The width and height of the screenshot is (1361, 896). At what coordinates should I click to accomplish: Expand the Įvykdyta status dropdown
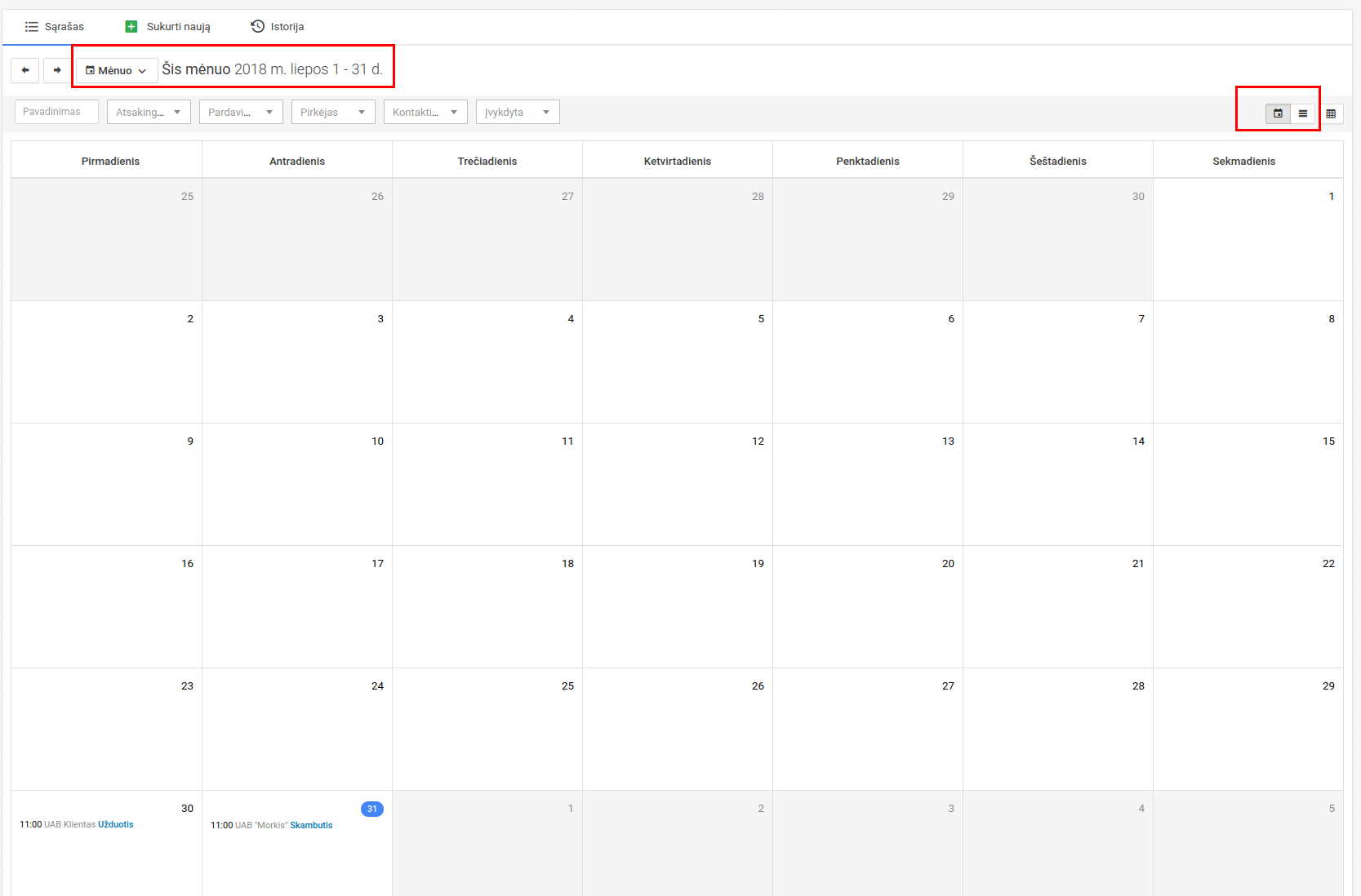pyautogui.click(x=518, y=112)
